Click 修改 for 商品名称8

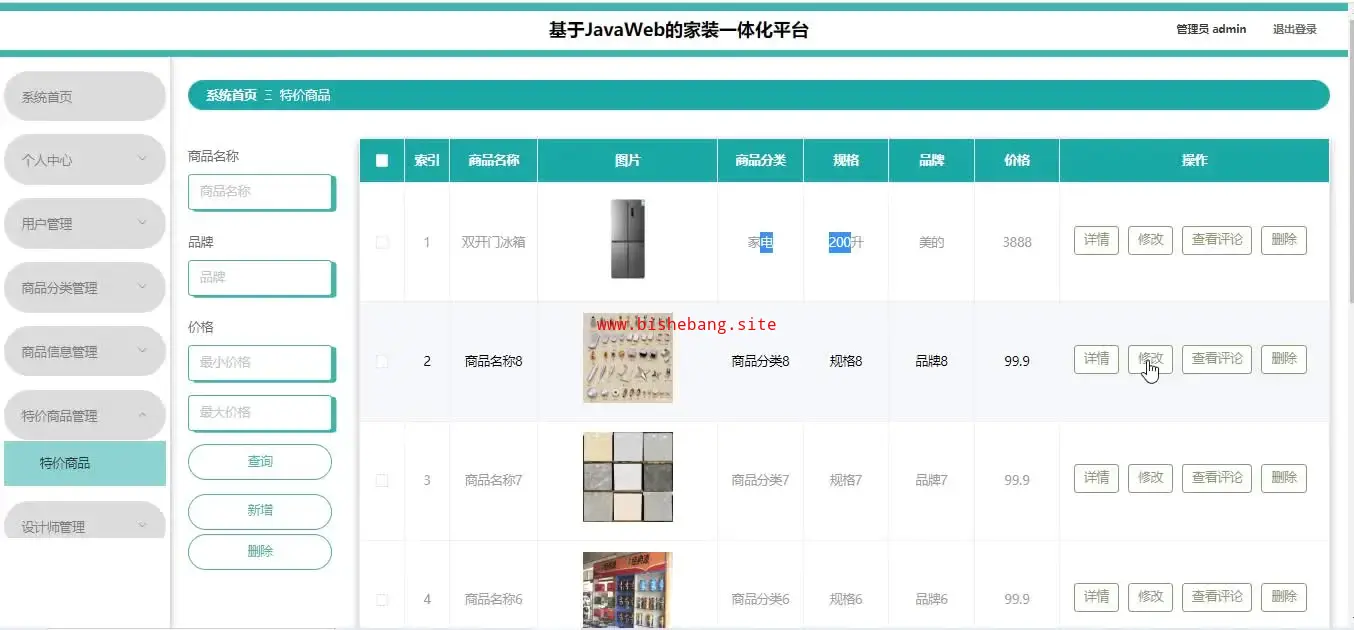1150,359
